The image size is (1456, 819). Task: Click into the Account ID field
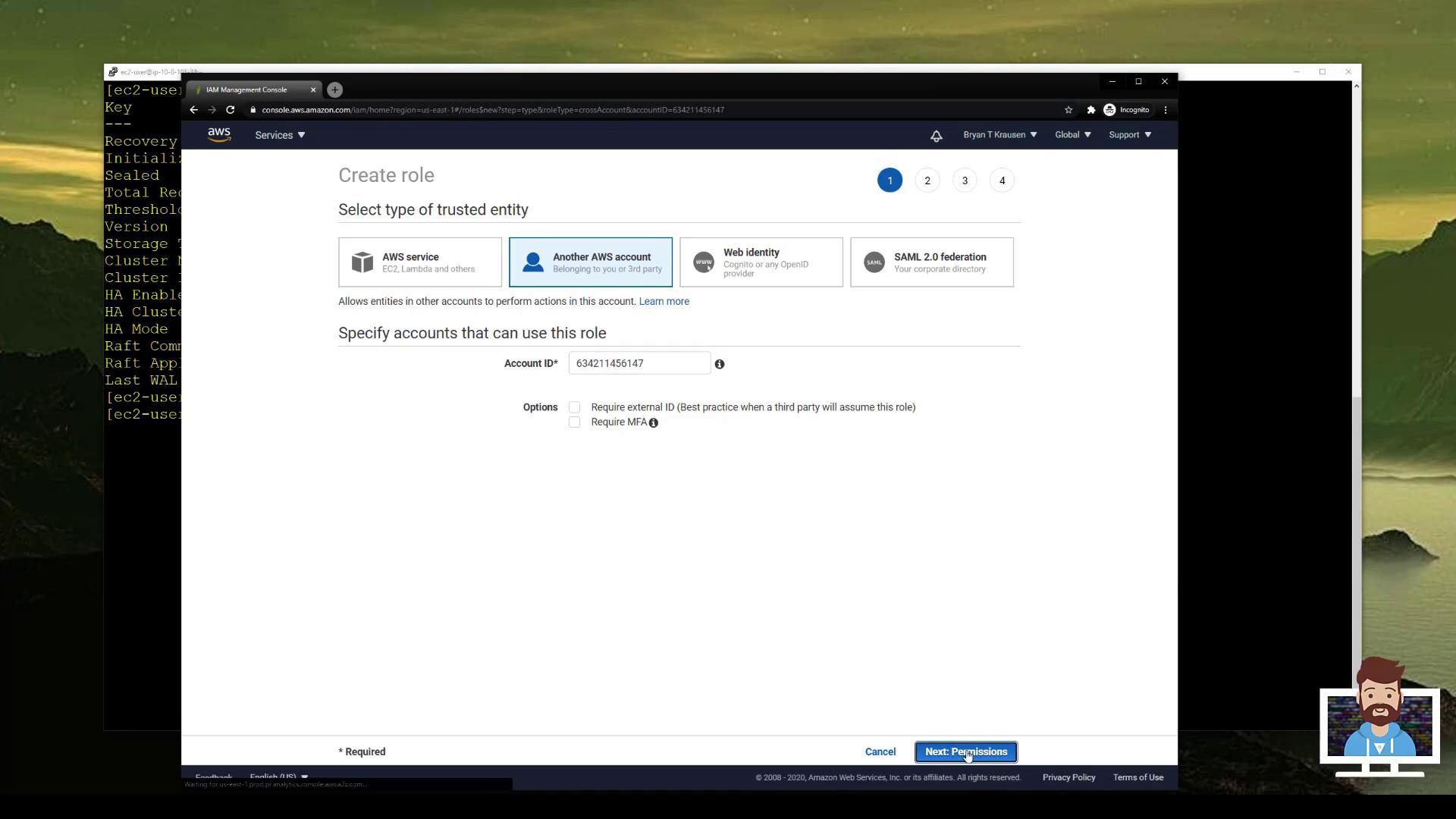[x=639, y=364]
